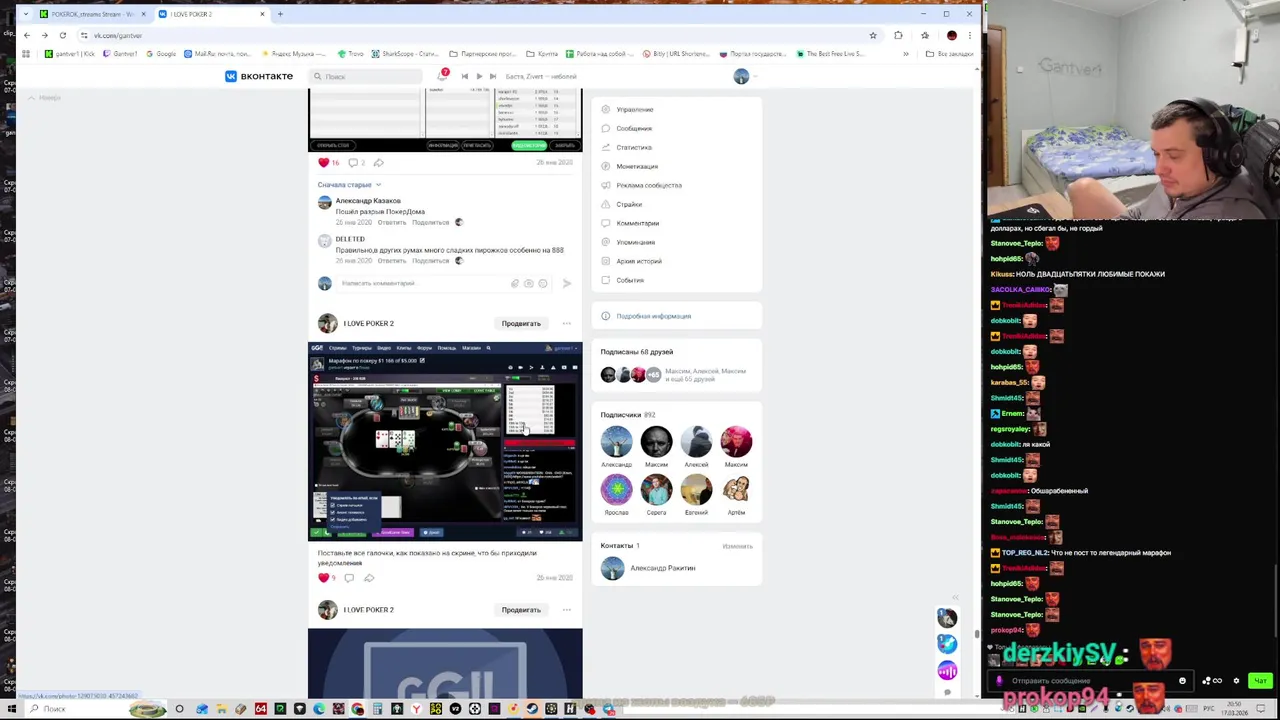The height and width of the screenshot is (720, 1280).
Task: Open Комментарии in community menu
Action: [x=637, y=223]
